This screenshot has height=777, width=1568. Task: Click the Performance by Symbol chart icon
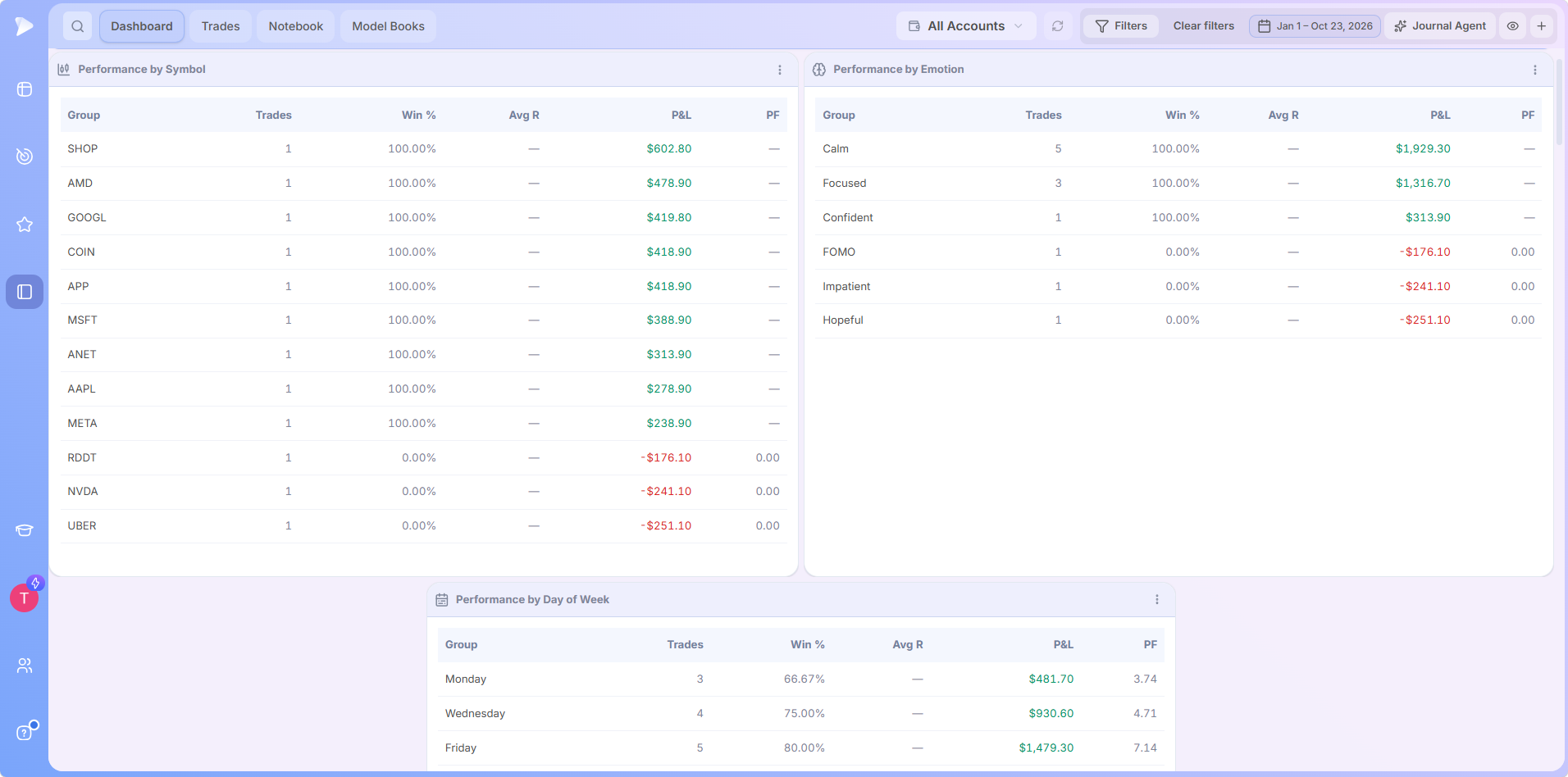click(64, 70)
